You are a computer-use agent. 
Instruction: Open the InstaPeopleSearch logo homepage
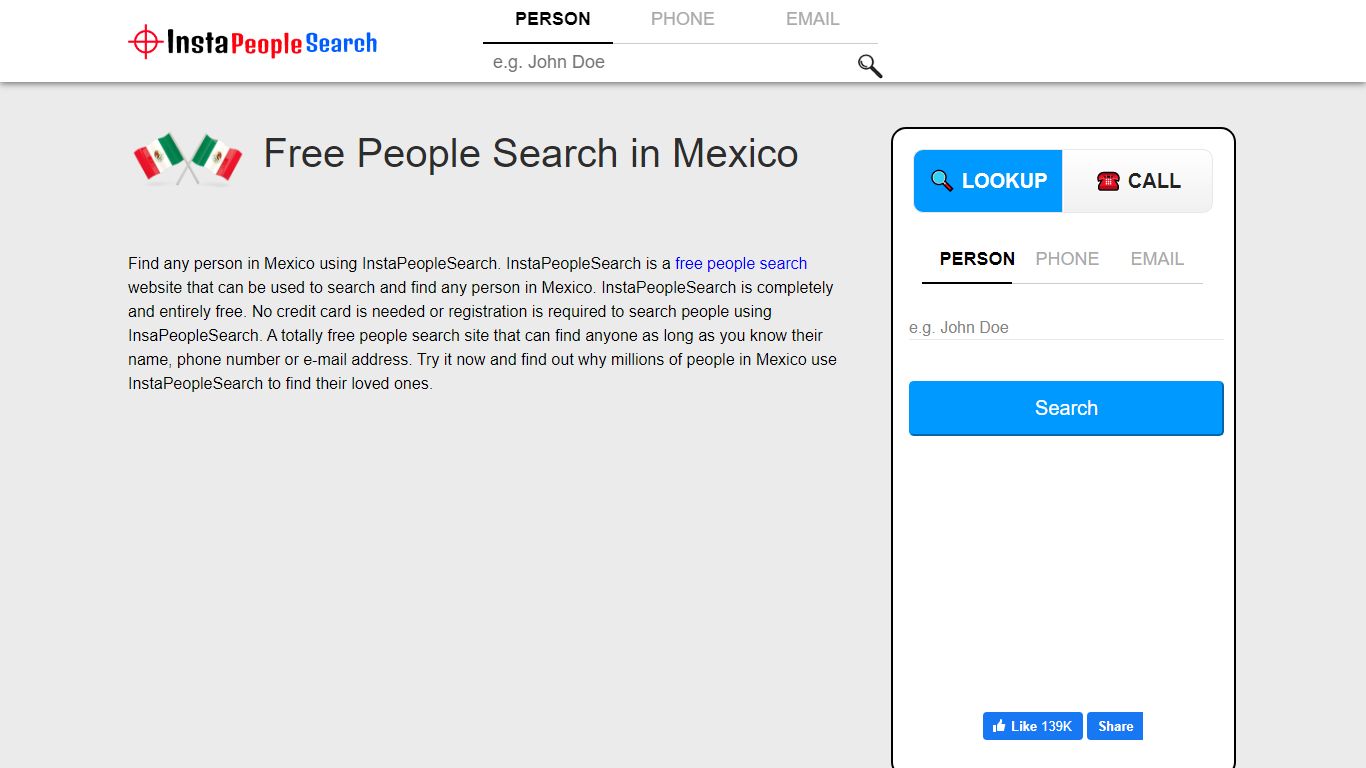pos(253,42)
